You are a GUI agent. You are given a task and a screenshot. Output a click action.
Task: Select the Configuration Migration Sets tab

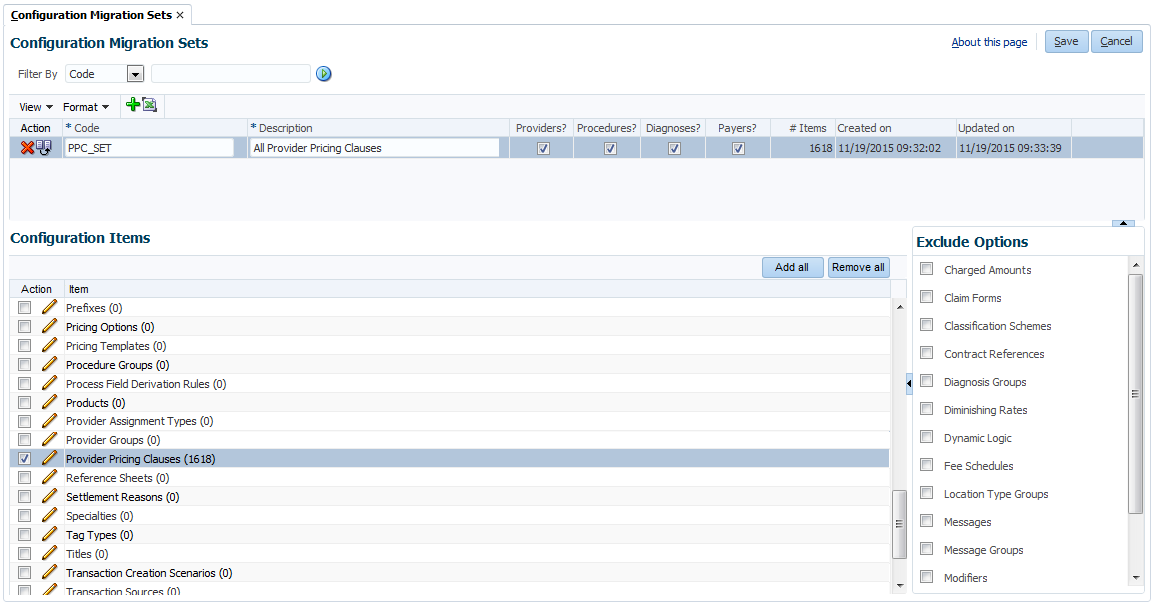tap(91, 15)
